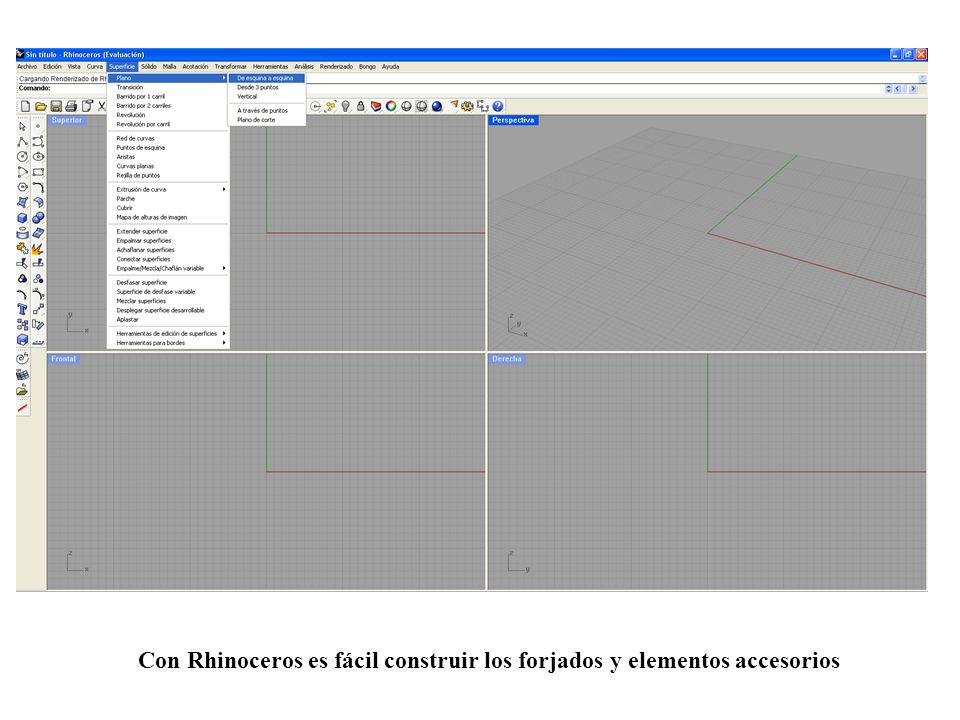960x720 pixels.
Task: Select the Polygon tool in sidebar
Action: coord(23,187)
